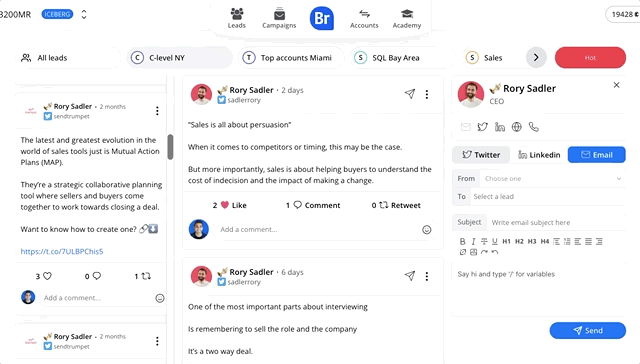Select the All leads list
The width and height of the screenshot is (640, 364).
[x=67, y=58]
